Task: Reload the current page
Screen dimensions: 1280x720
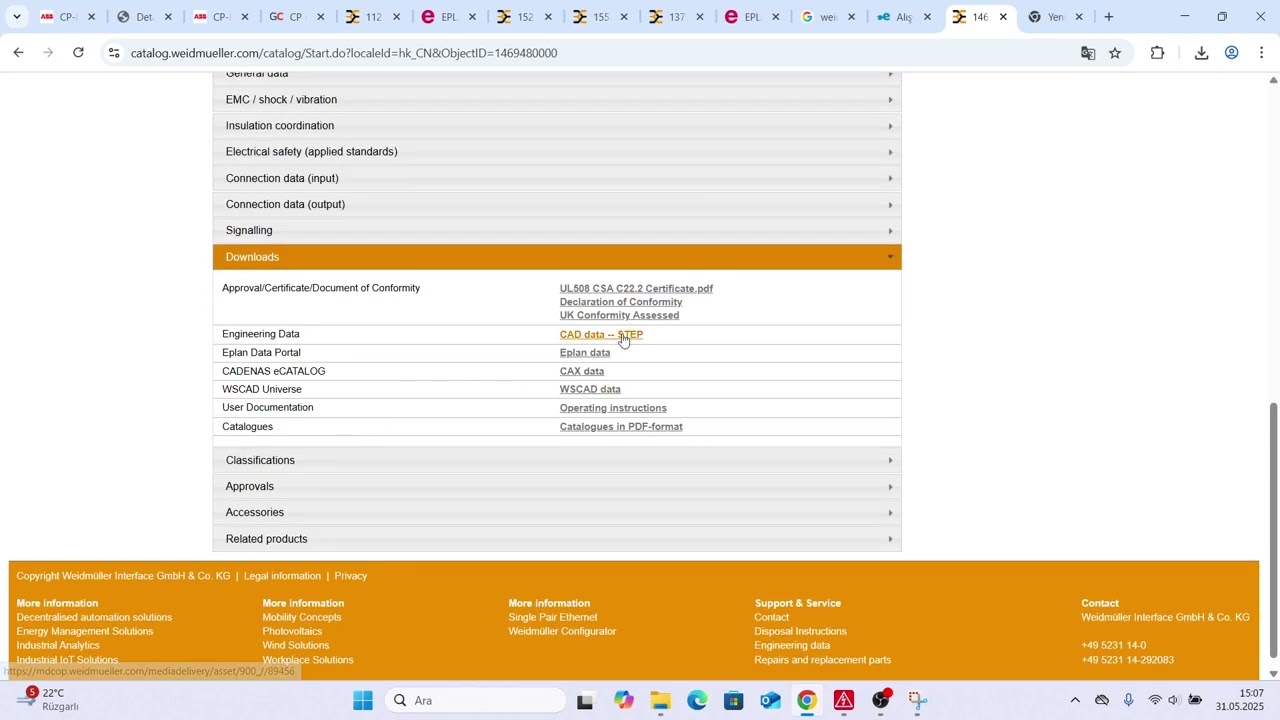Action: tap(78, 53)
